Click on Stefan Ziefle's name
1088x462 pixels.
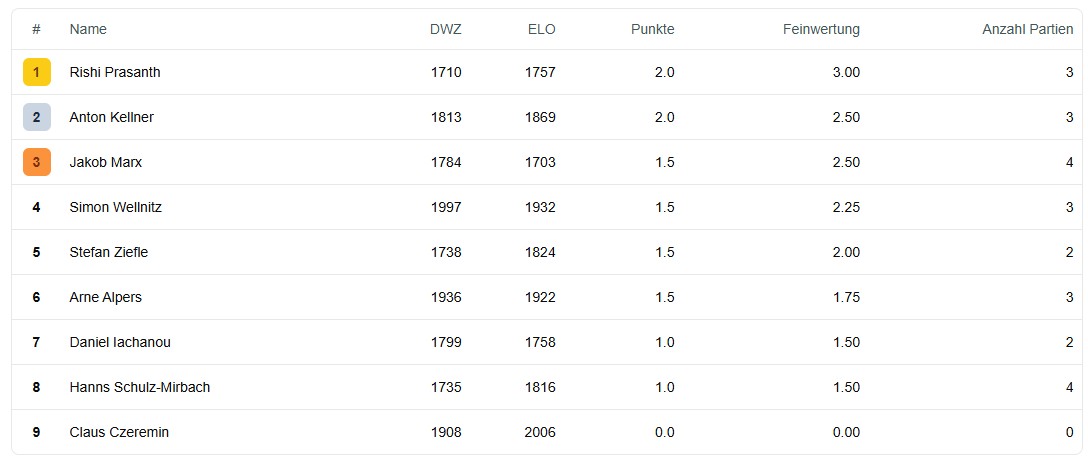(x=108, y=252)
